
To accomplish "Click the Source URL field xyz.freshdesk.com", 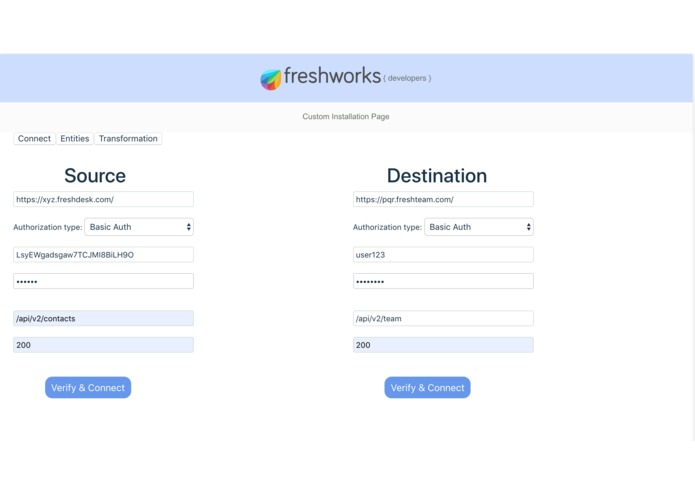I will tap(103, 199).
